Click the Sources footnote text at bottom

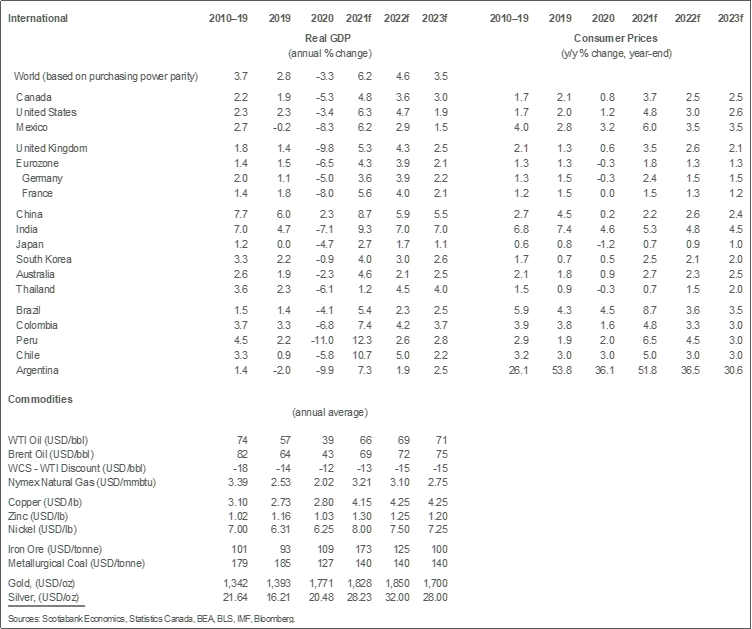[150, 619]
